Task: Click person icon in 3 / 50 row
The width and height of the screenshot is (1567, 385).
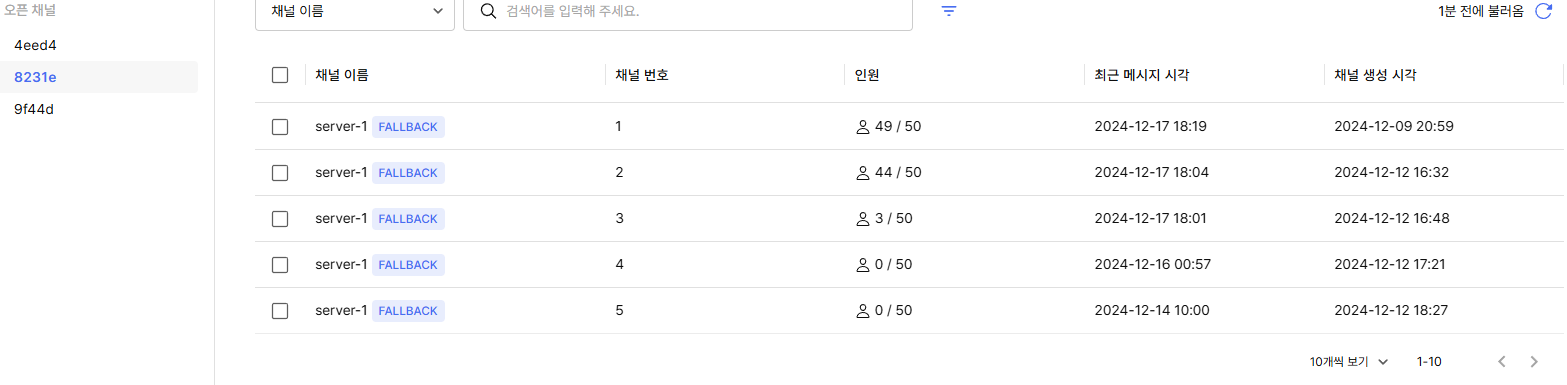Action: tap(863, 219)
